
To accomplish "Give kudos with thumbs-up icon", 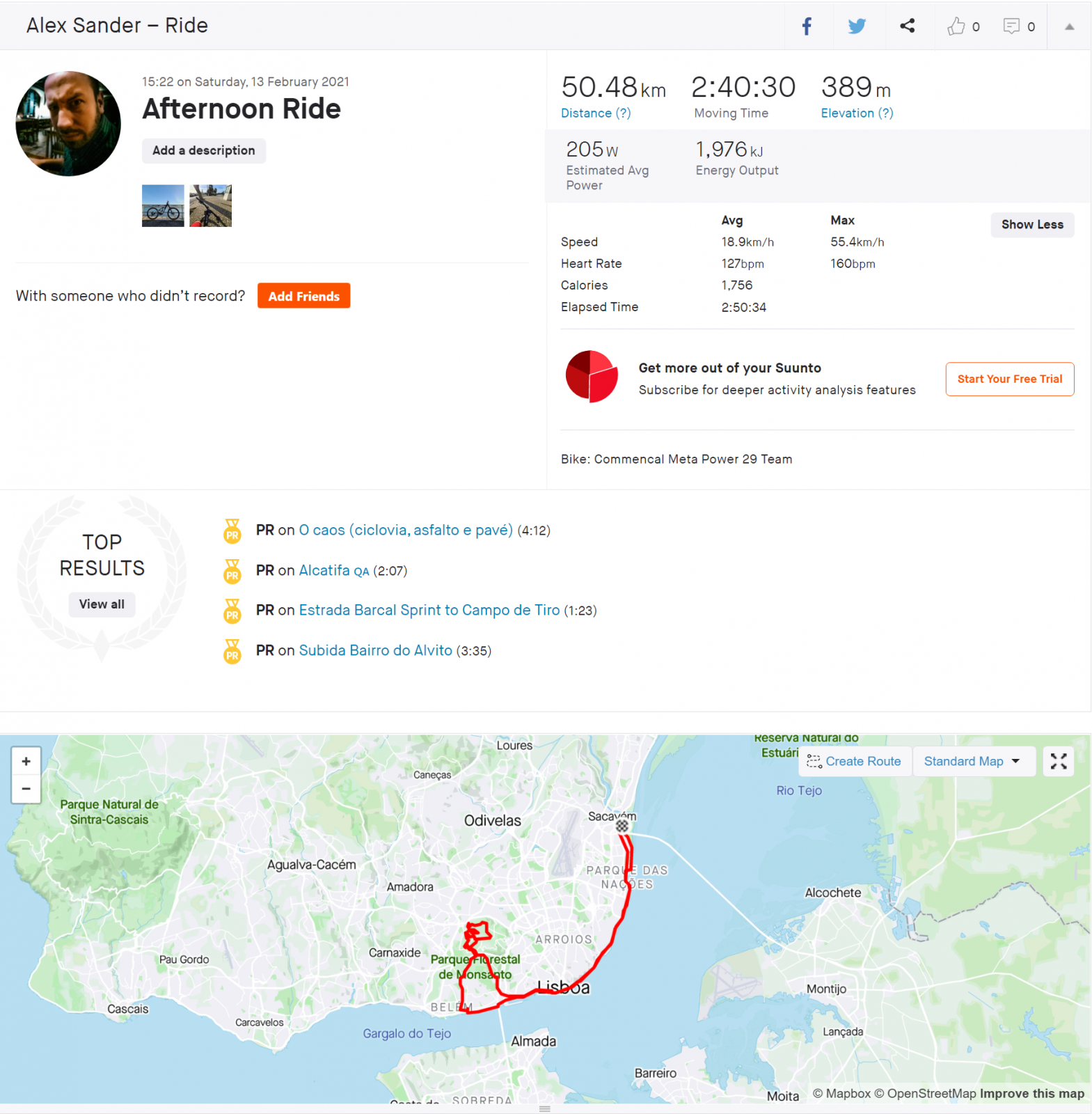I will 956,26.
